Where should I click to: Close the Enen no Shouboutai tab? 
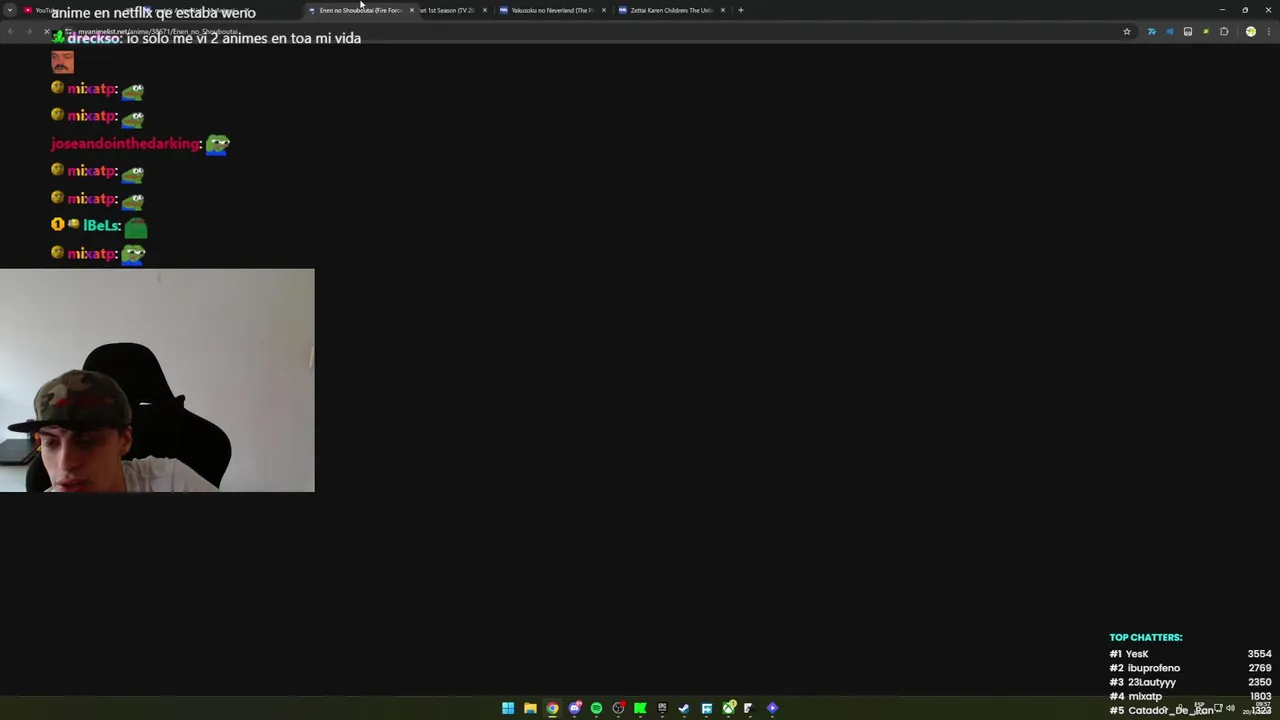coord(411,10)
